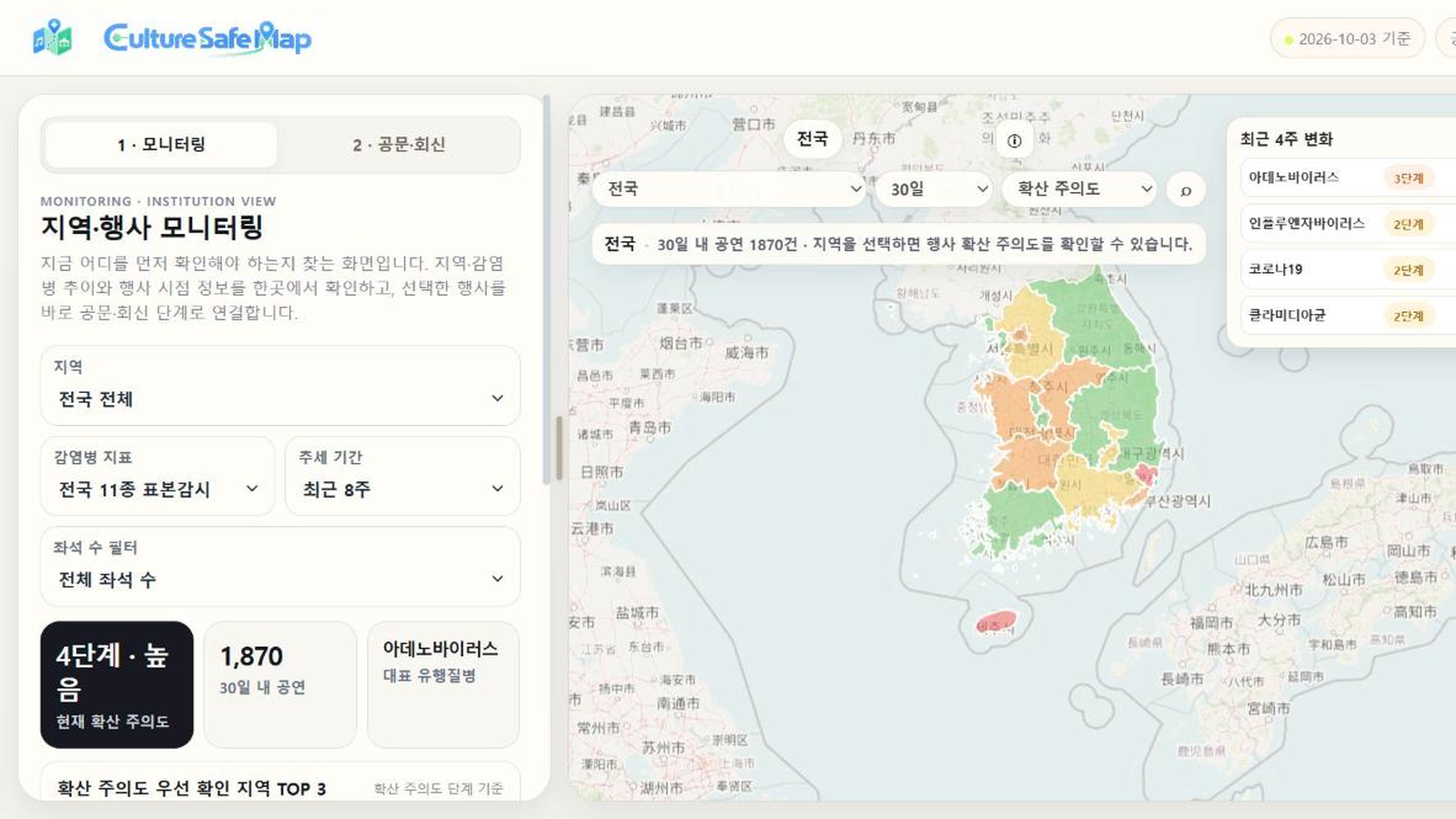Open the 감염병 지표 dropdown
Screen dimensions: 1456x819
pyautogui.click(x=157, y=476)
